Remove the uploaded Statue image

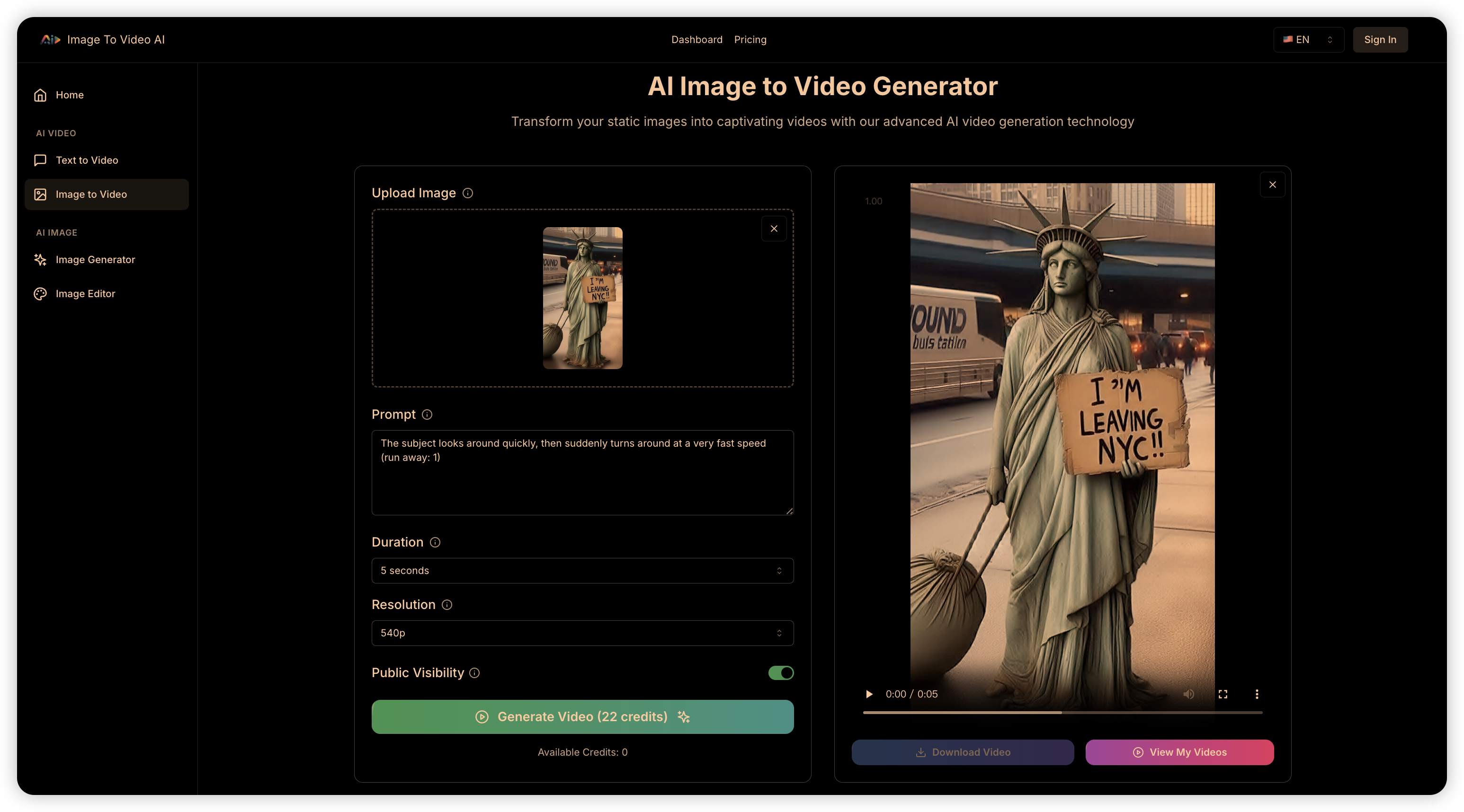click(774, 228)
